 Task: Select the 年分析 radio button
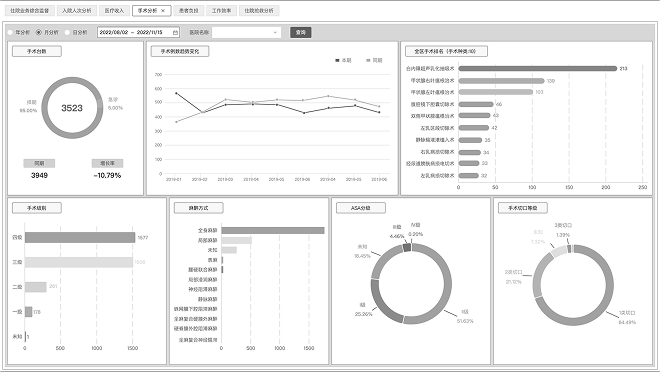(x=11, y=32)
